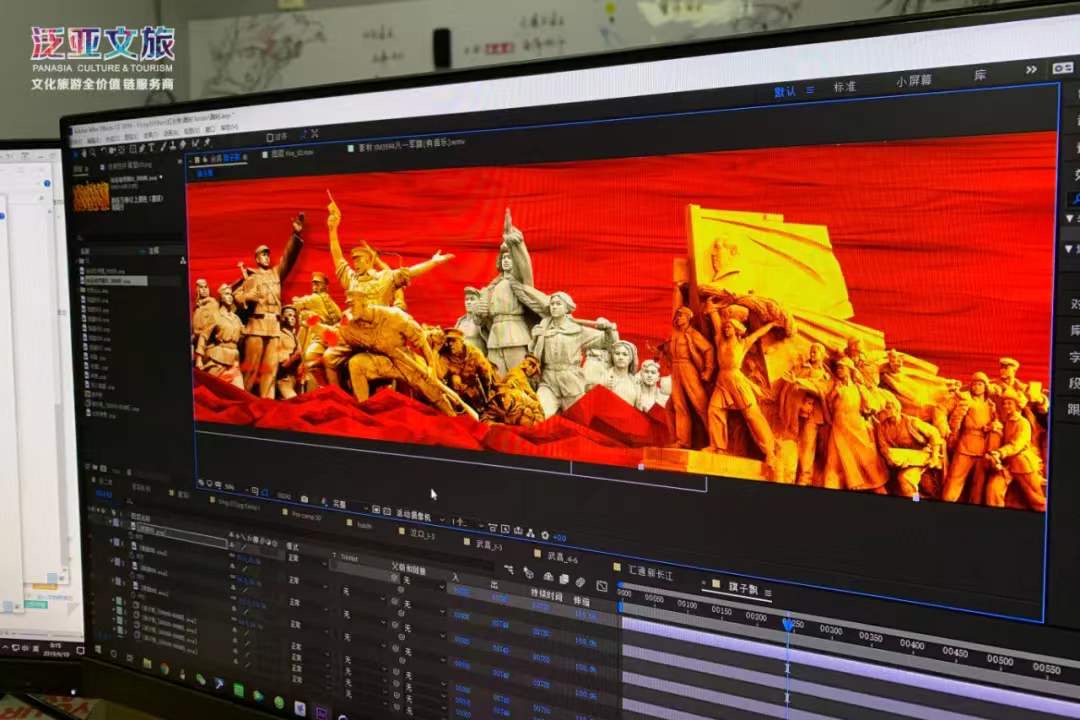Select the Hand tool in toolbar
Screen dimensions: 1080x720
coord(84,153)
